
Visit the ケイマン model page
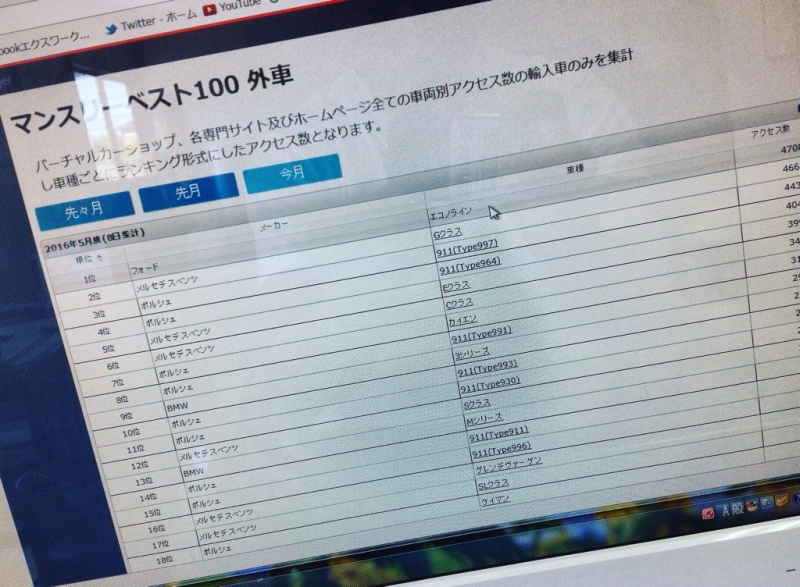point(495,500)
